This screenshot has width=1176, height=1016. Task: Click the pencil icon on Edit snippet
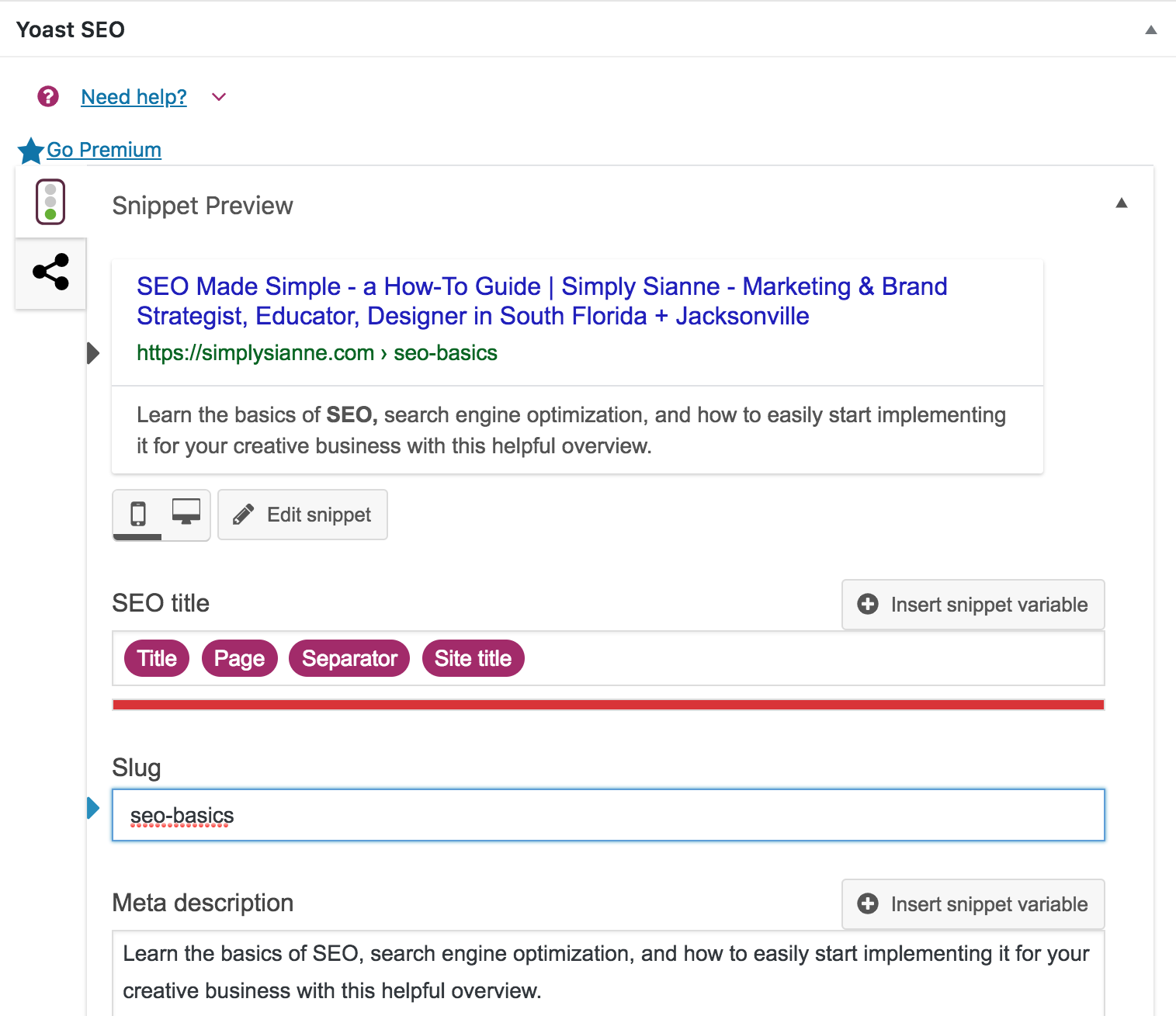(x=244, y=514)
